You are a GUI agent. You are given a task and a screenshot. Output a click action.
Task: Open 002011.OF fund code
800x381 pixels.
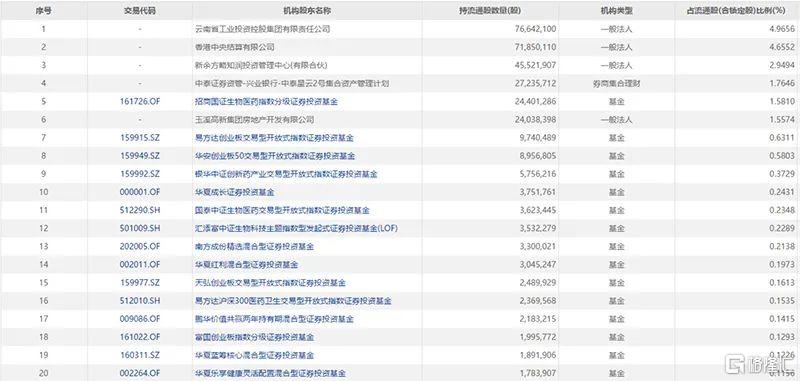(140, 265)
